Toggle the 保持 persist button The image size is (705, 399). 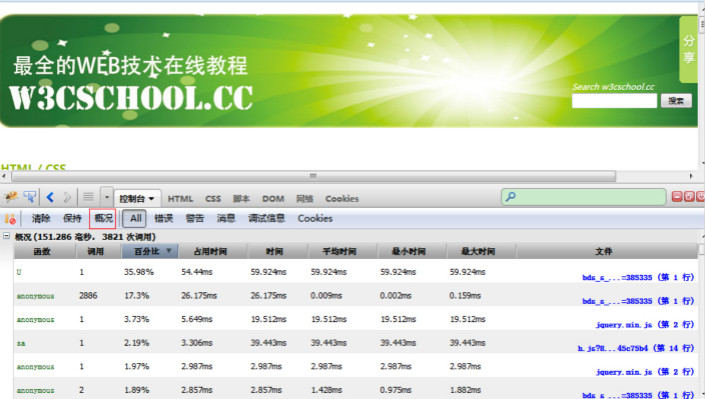point(72,219)
